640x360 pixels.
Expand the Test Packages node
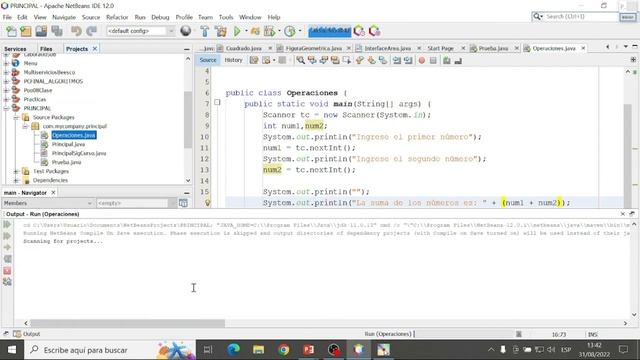pos(16,171)
